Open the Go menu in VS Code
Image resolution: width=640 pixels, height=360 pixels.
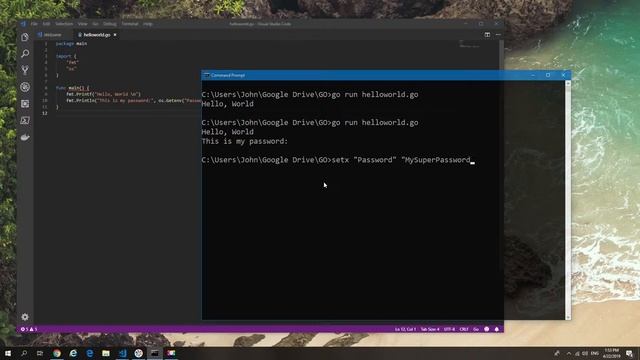(x=95, y=24)
